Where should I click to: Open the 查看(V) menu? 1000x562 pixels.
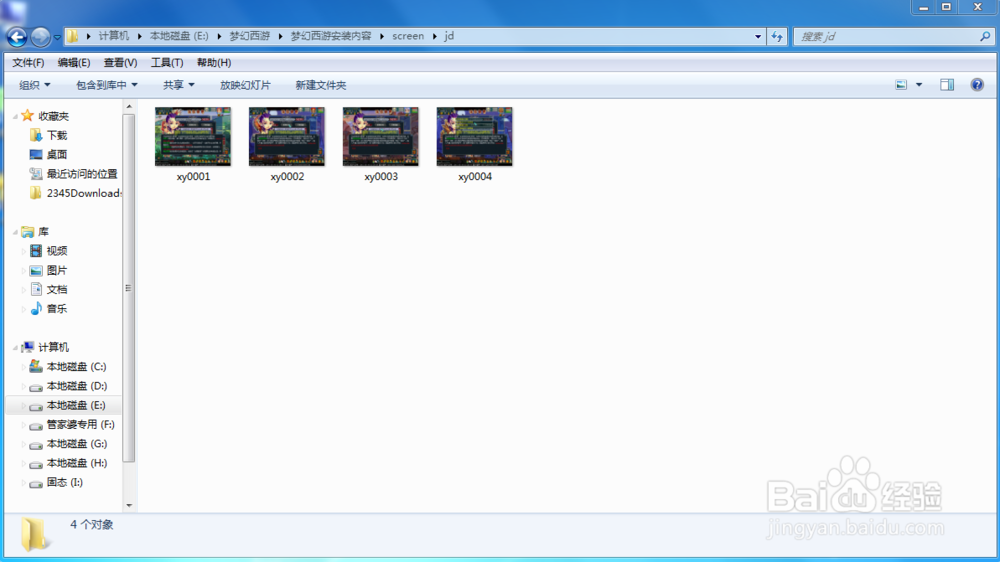coord(121,63)
